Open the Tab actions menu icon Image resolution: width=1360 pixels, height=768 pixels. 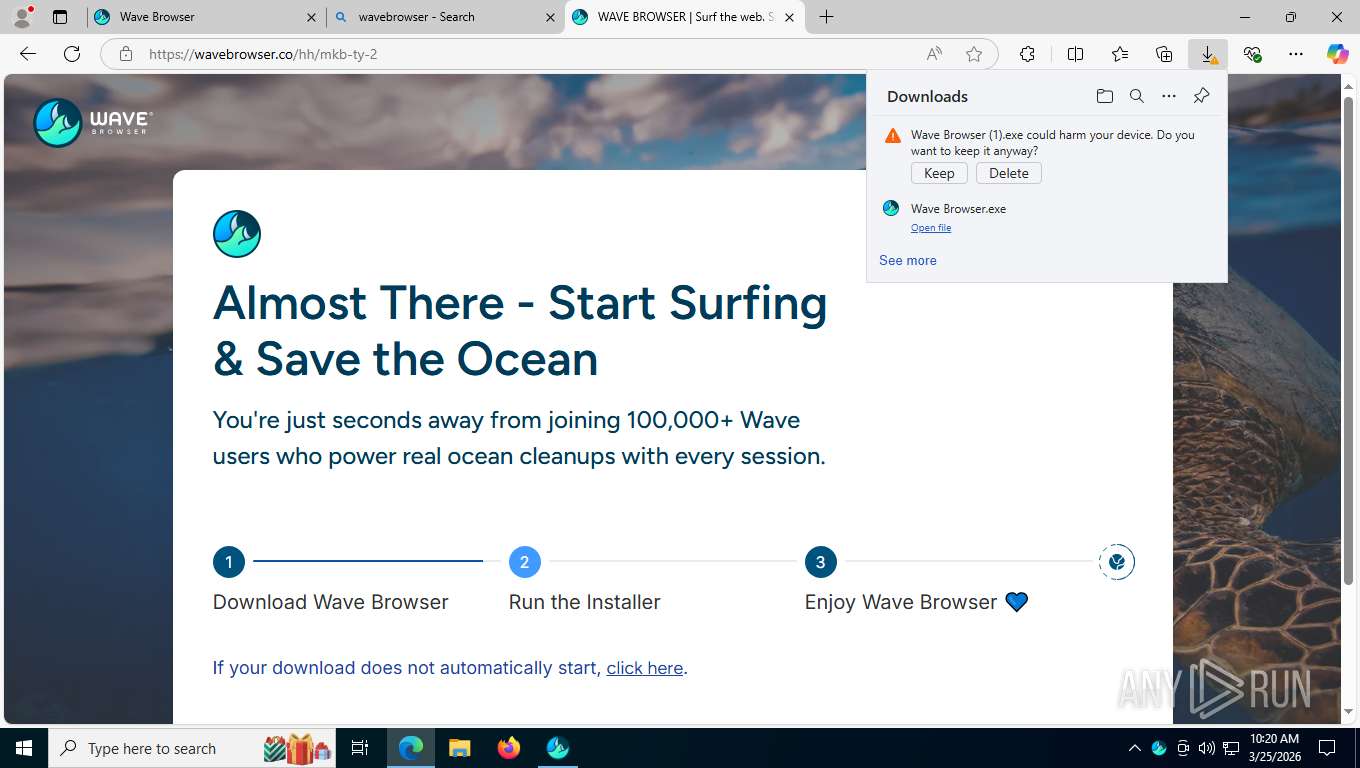(x=60, y=17)
